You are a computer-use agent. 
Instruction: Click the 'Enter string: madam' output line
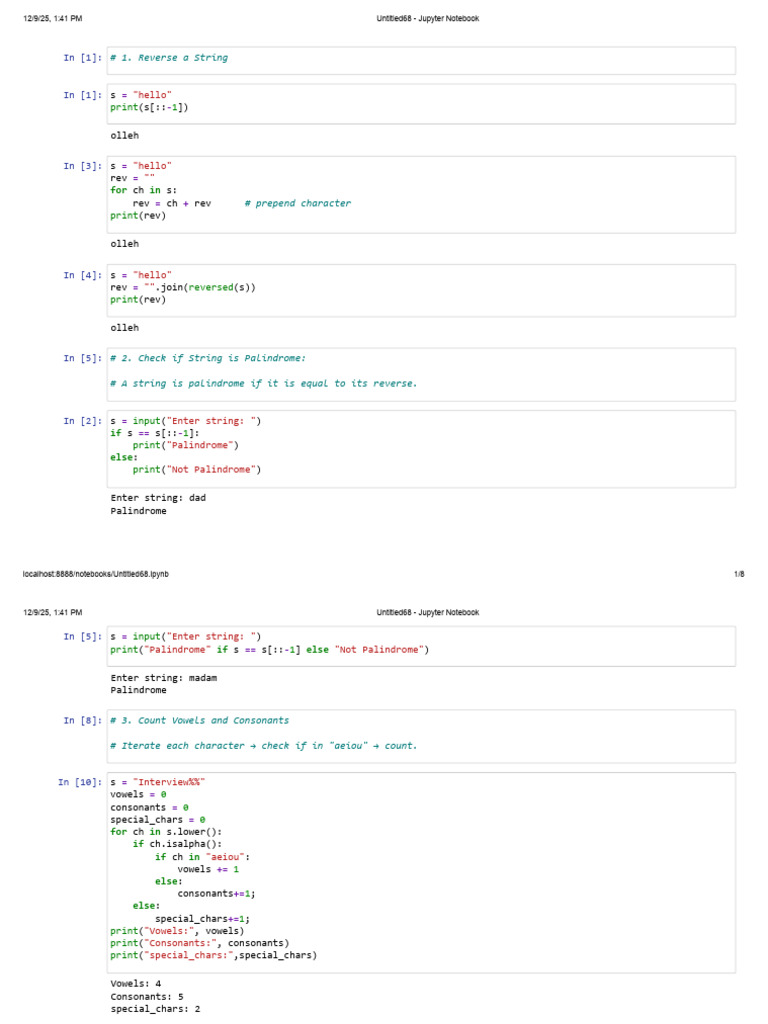[163, 678]
